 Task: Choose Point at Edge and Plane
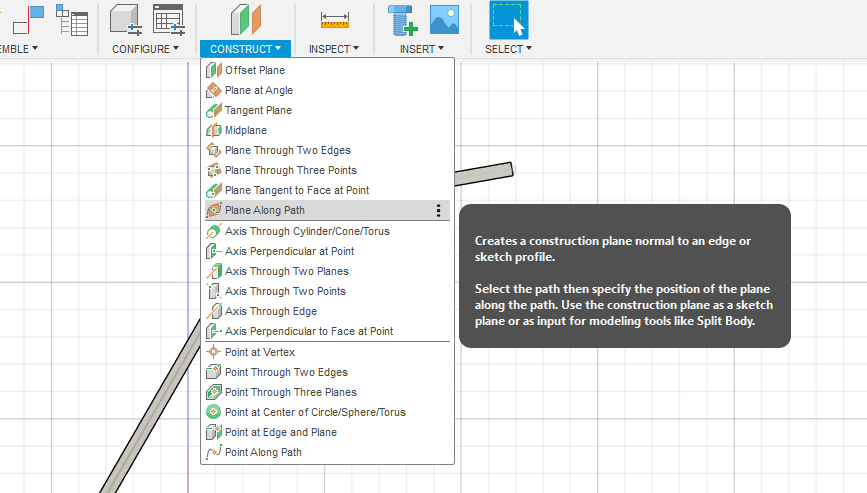tap(327, 432)
